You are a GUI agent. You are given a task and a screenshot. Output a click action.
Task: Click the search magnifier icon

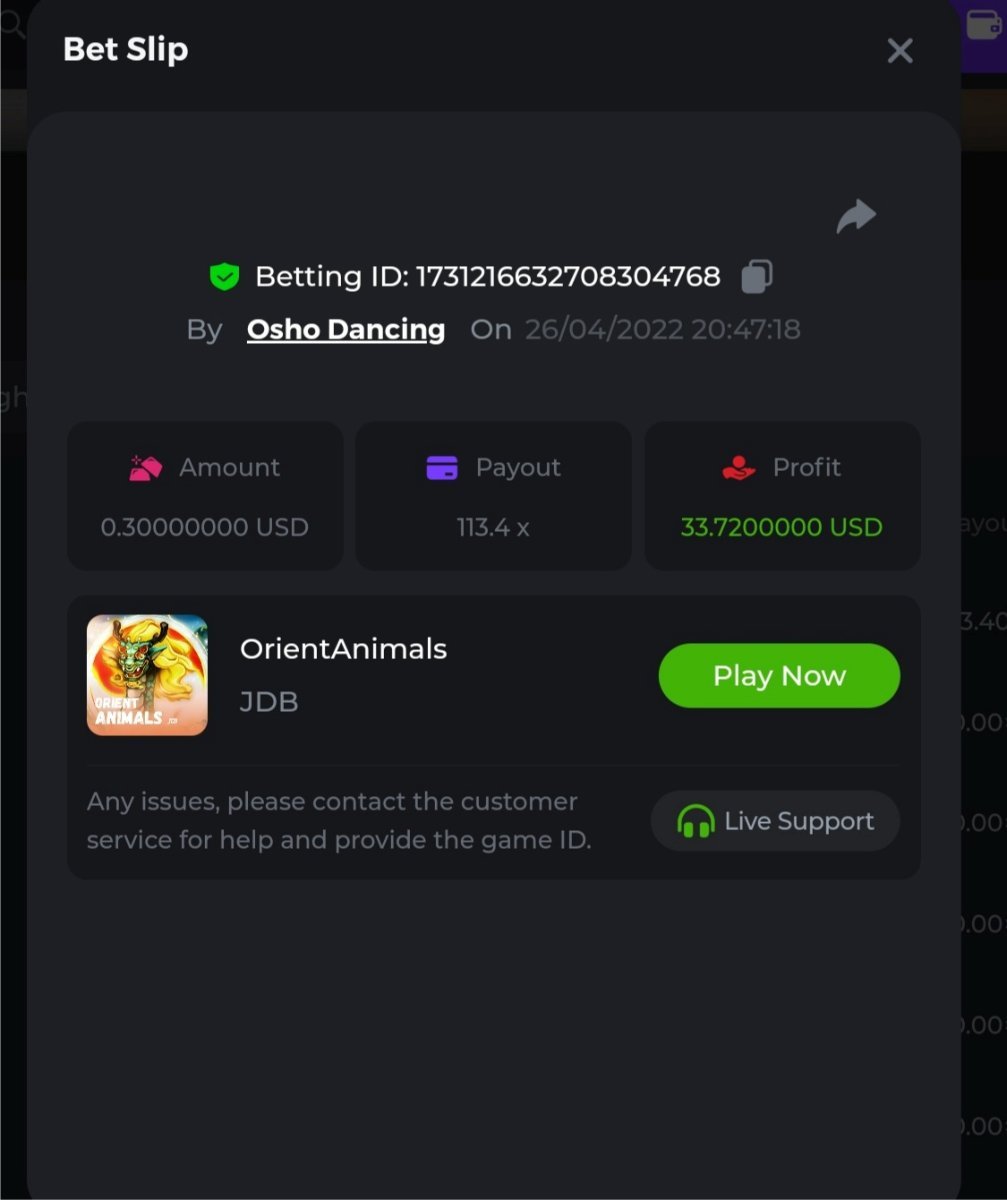(12, 24)
